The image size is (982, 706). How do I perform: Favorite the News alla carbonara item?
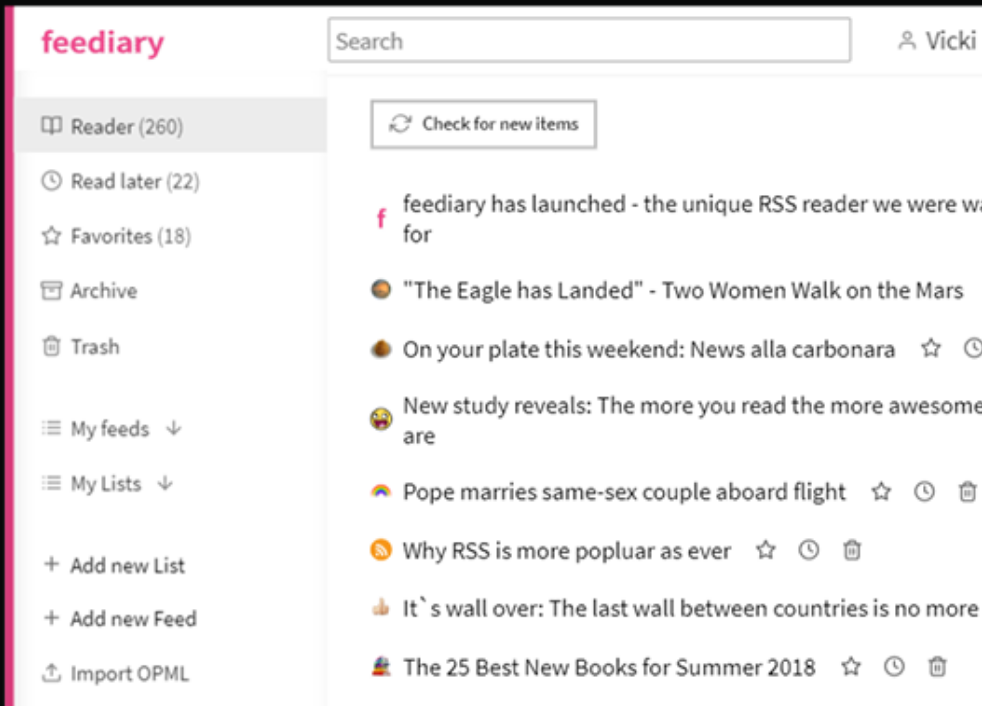(931, 348)
